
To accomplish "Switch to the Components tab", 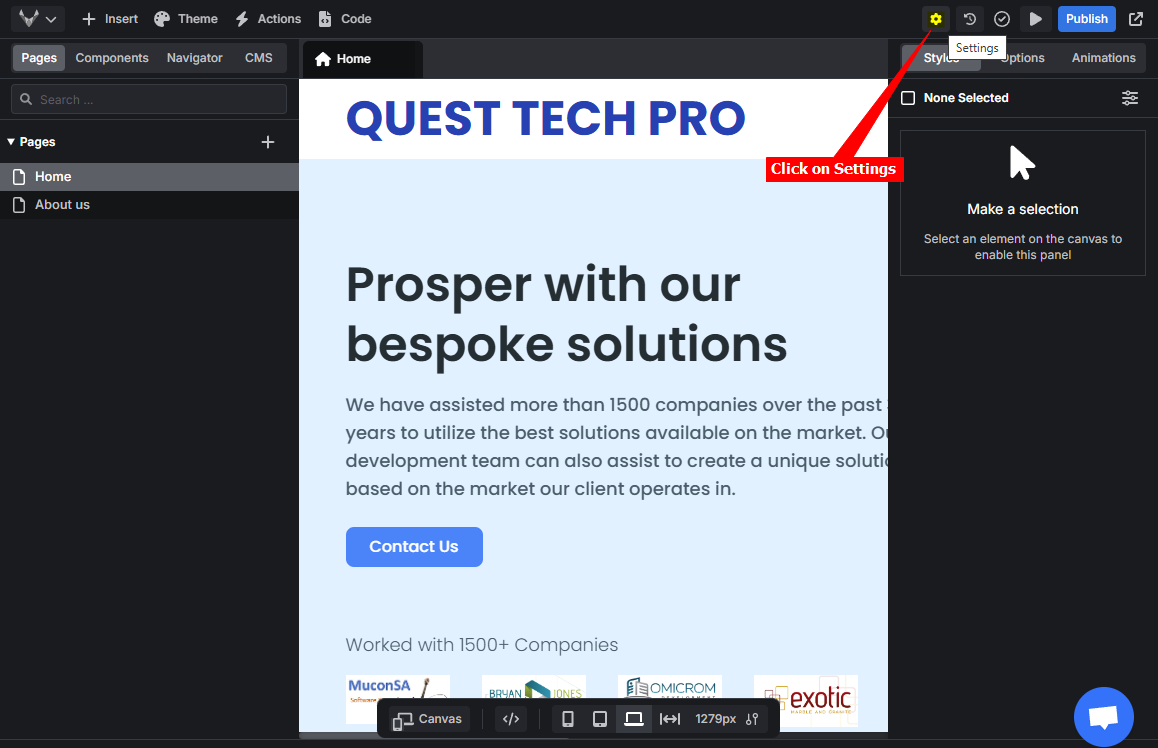I will pos(112,58).
